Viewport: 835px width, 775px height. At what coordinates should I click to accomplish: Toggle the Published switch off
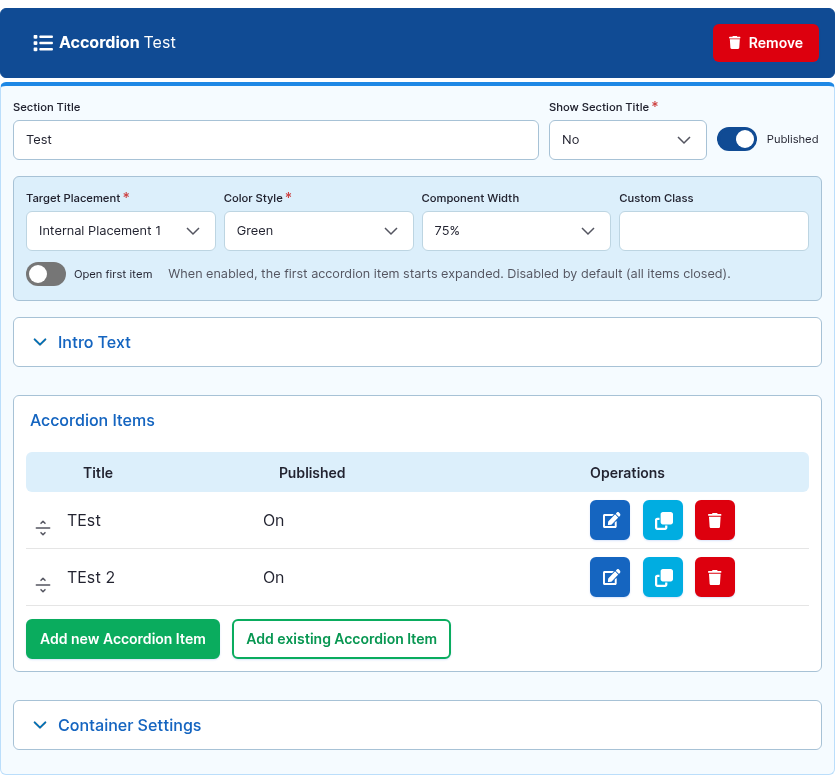click(736, 140)
